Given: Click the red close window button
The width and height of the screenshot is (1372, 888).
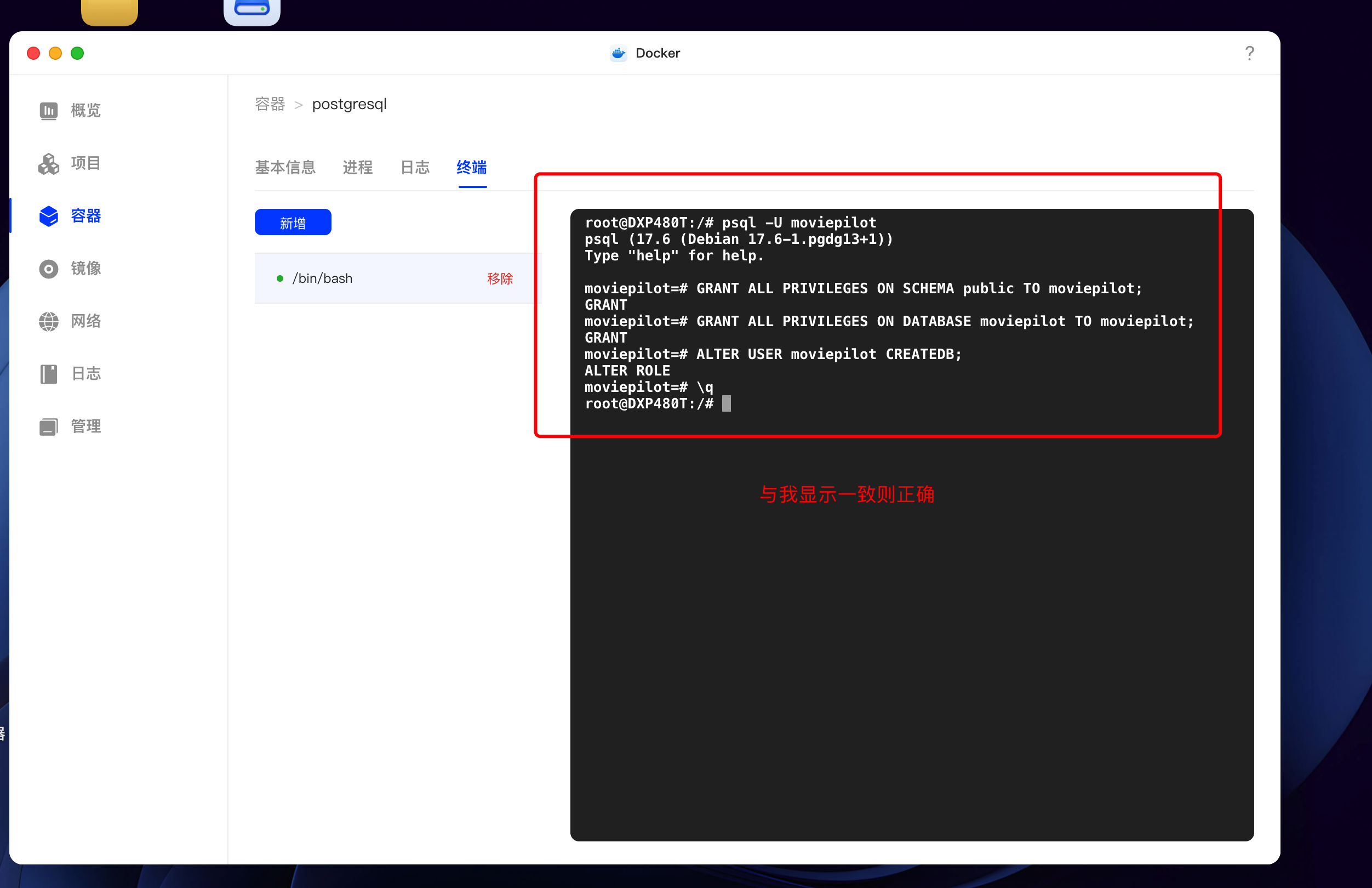Looking at the screenshot, I should click(33, 53).
